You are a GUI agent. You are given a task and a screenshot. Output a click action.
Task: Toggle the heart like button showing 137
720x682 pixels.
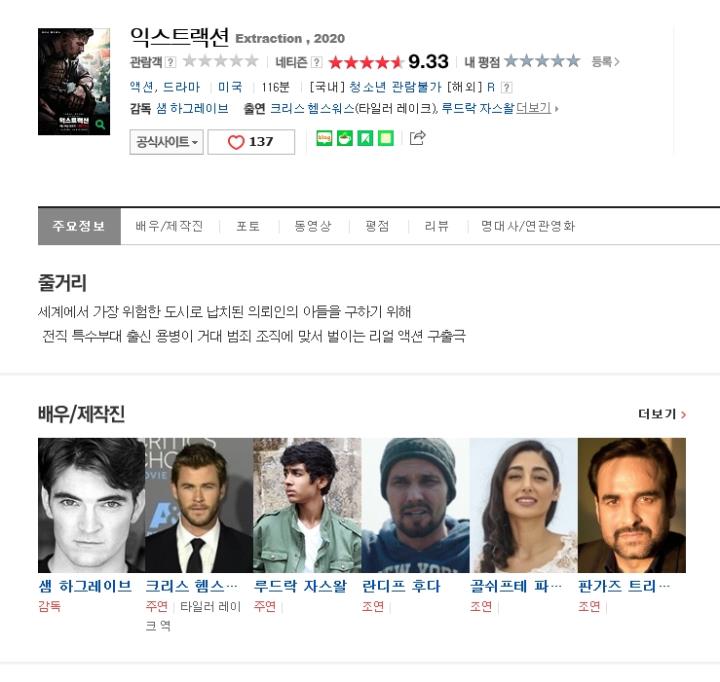(251, 142)
